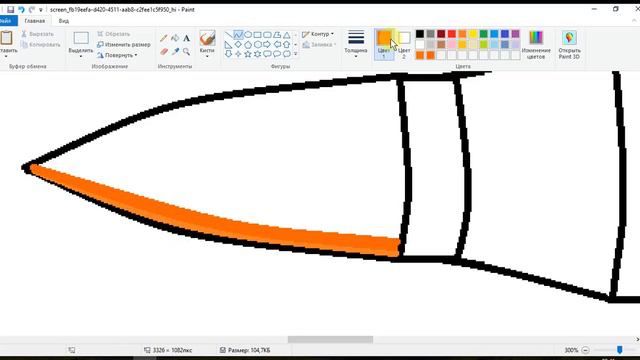Choose the straight Line shape
640x360 pixels.
click(229, 35)
